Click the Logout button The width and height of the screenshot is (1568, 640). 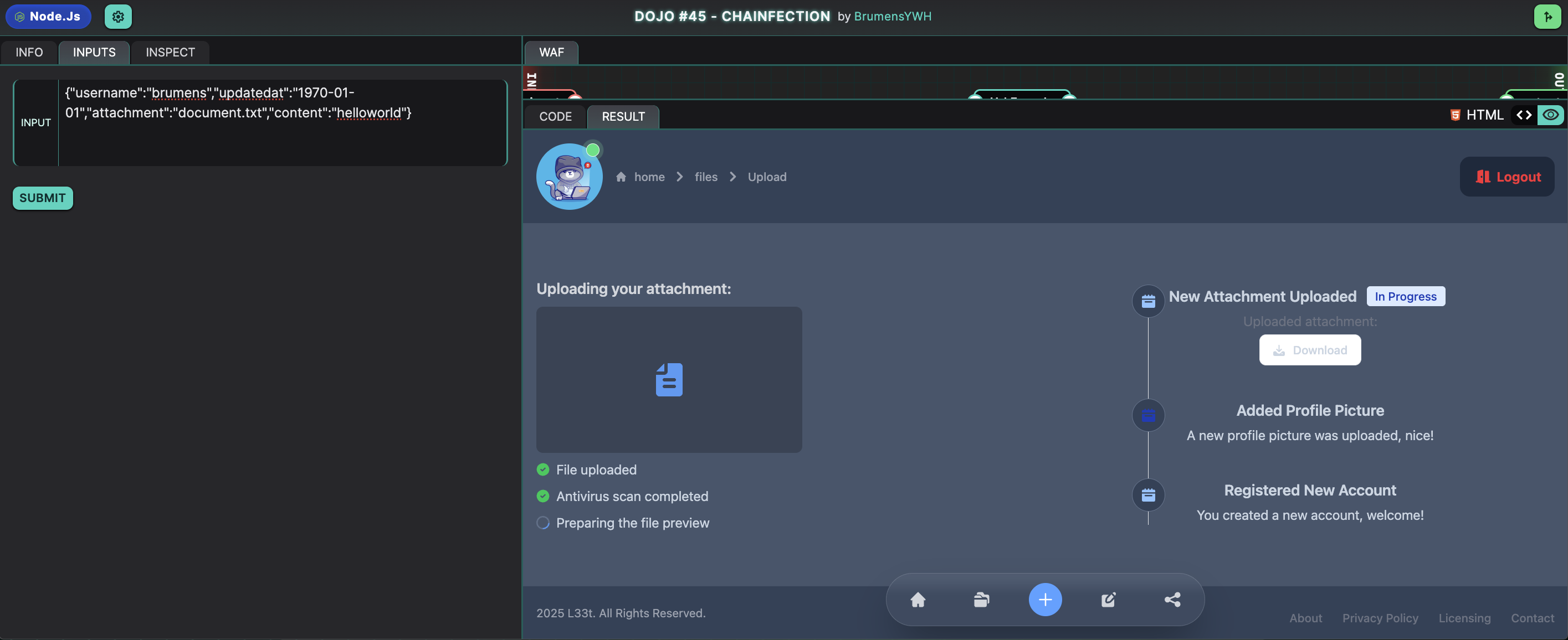1506,177
